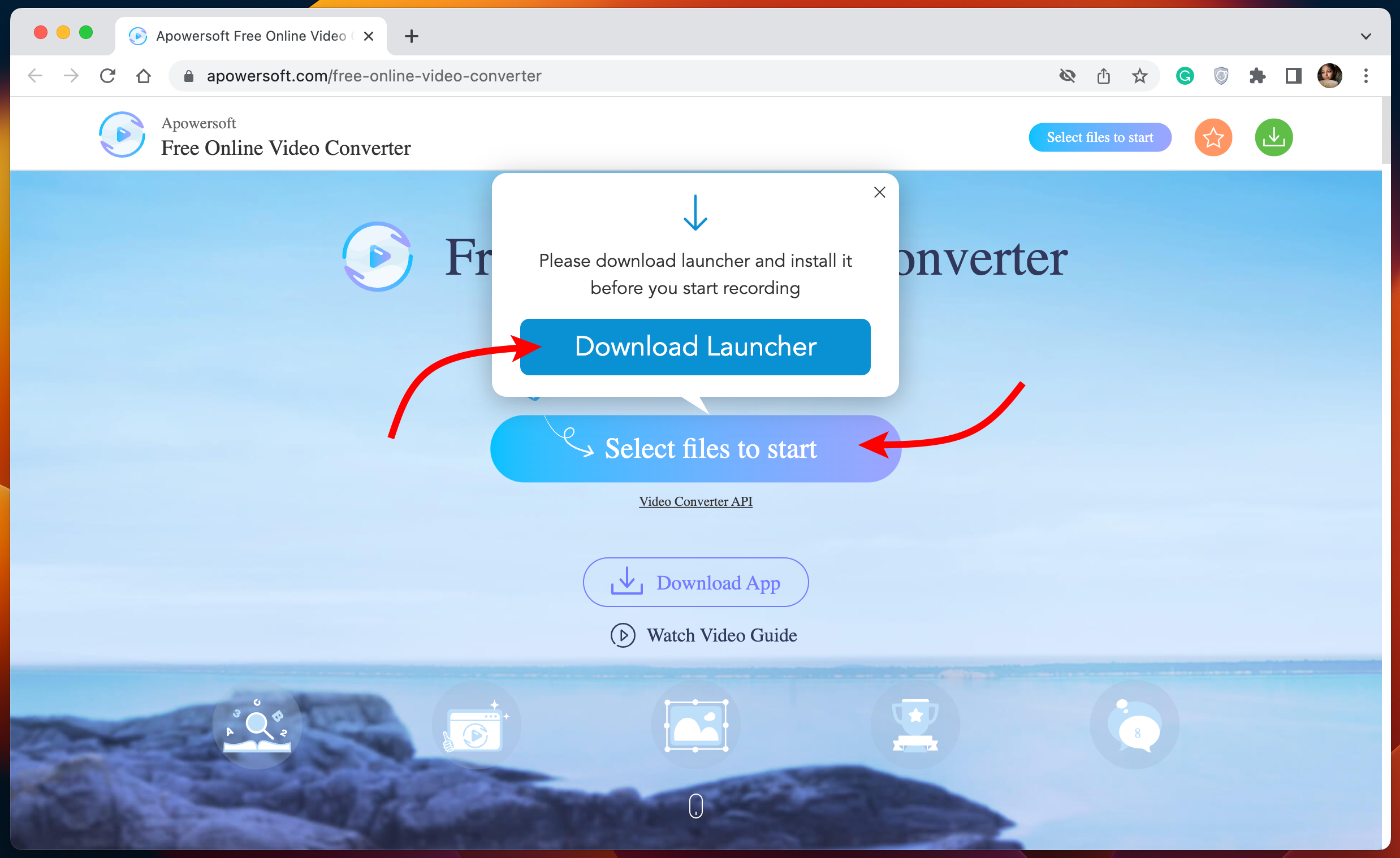Click the Download App button

tap(696, 582)
